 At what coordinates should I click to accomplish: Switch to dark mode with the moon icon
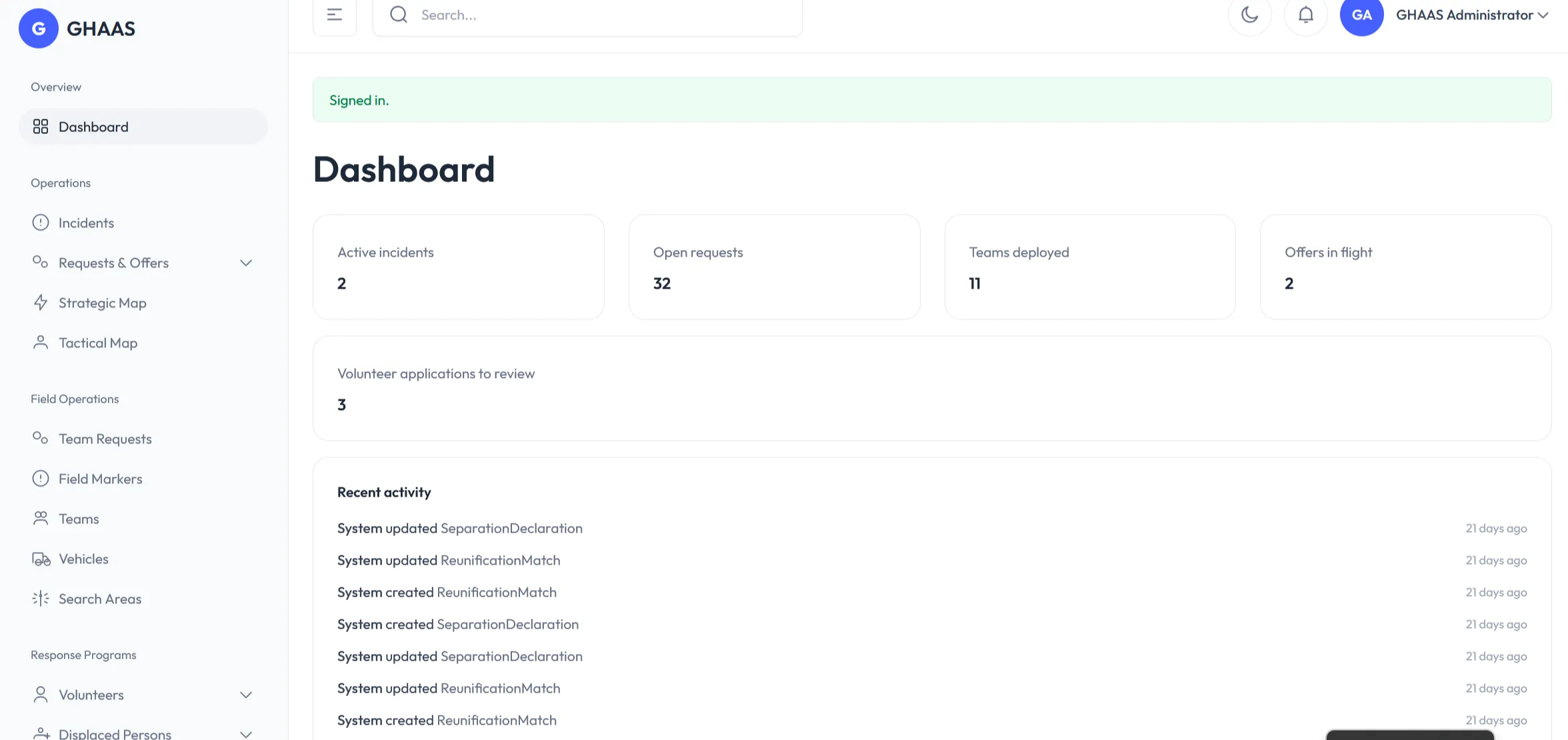click(1250, 15)
